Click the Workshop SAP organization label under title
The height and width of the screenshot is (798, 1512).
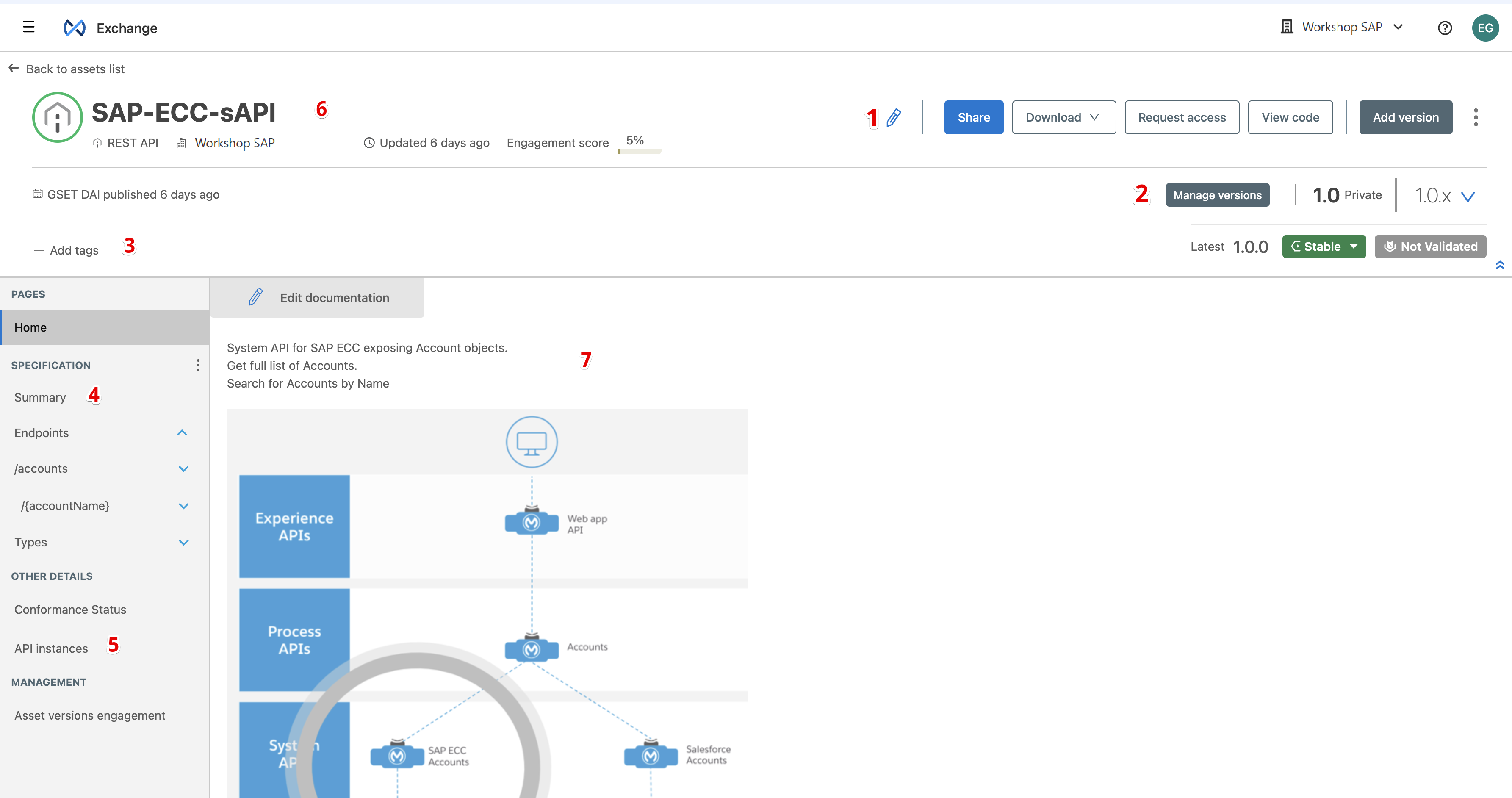[x=235, y=143]
